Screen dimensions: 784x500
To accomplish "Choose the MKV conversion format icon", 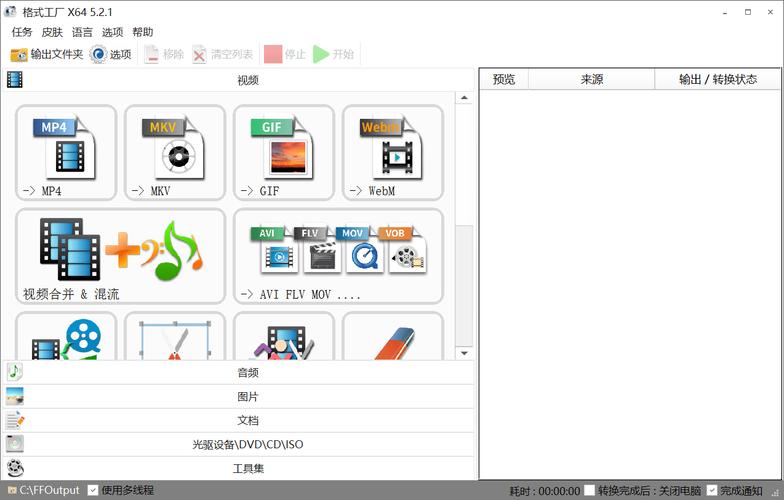I will coord(175,152).
